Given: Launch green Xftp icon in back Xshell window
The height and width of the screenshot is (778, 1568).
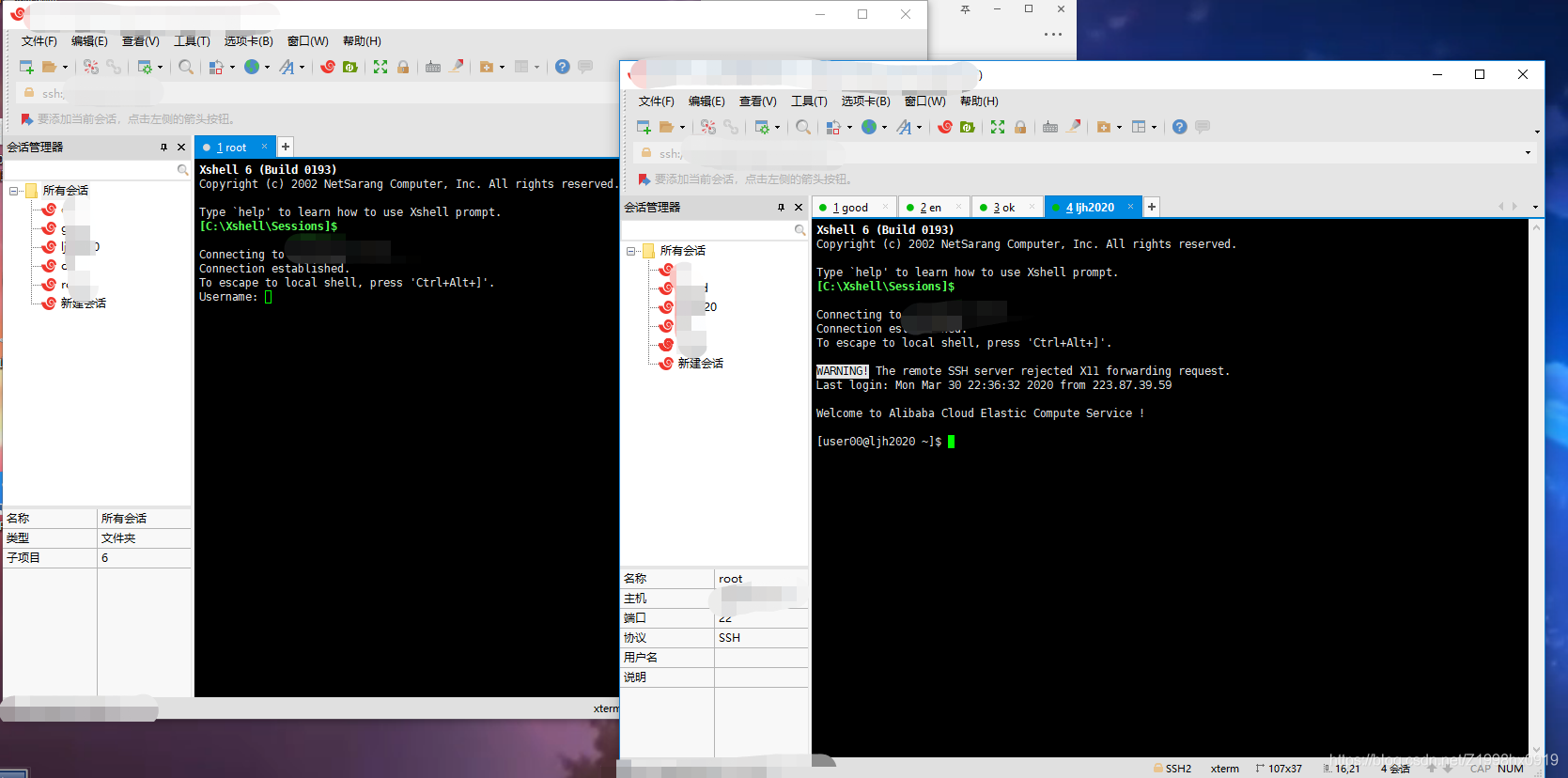Looking at the screenshot, I should (350, 67).
